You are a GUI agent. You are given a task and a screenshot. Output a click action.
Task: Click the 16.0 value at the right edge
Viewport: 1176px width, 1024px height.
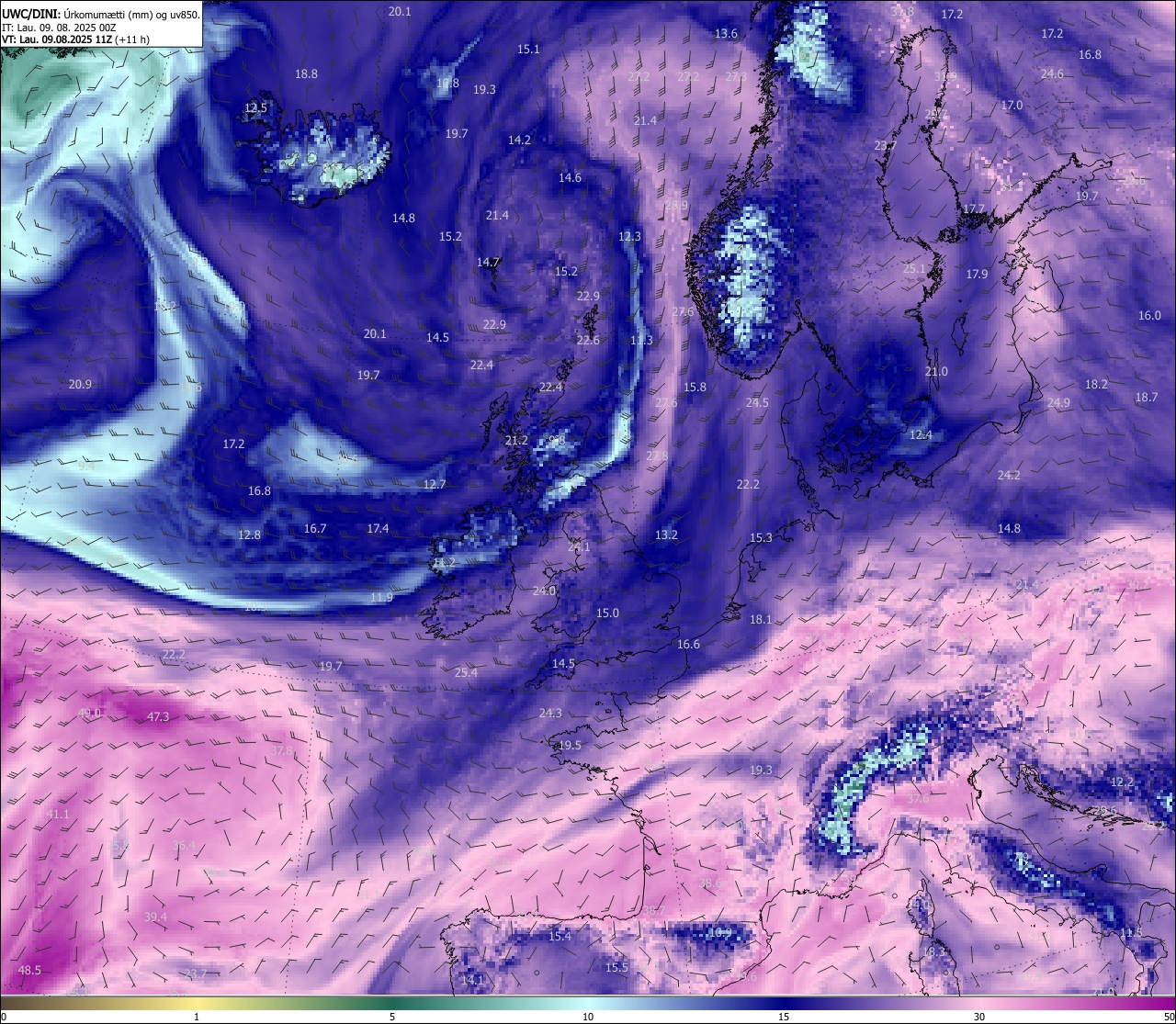point(1149,315)
